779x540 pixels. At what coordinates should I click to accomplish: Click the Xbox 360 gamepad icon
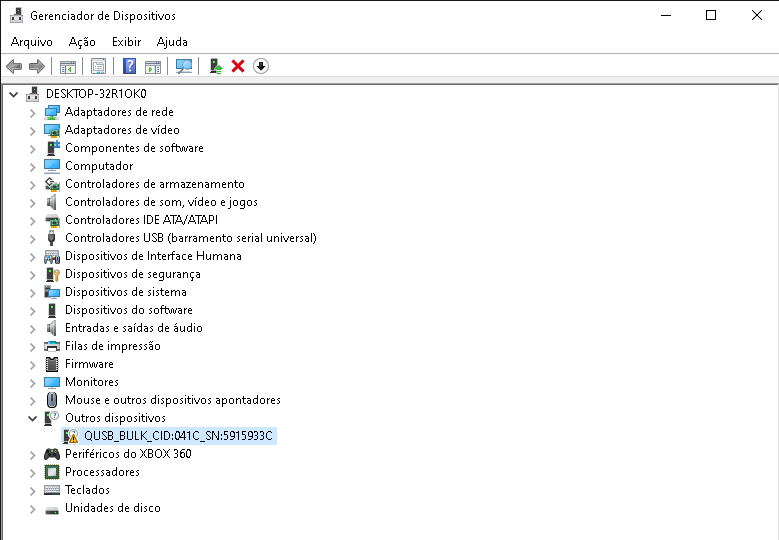(52, 454)
